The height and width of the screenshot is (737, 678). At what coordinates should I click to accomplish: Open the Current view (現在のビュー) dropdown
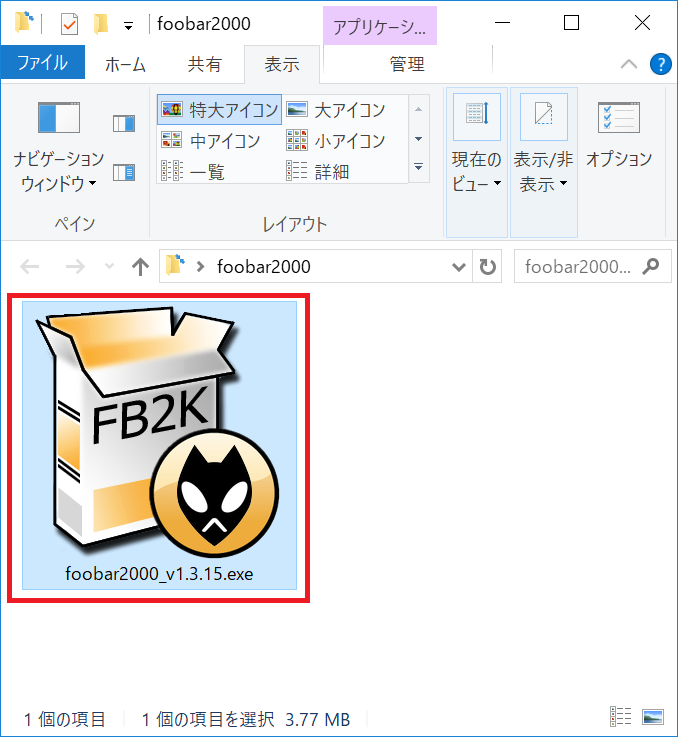477,162
